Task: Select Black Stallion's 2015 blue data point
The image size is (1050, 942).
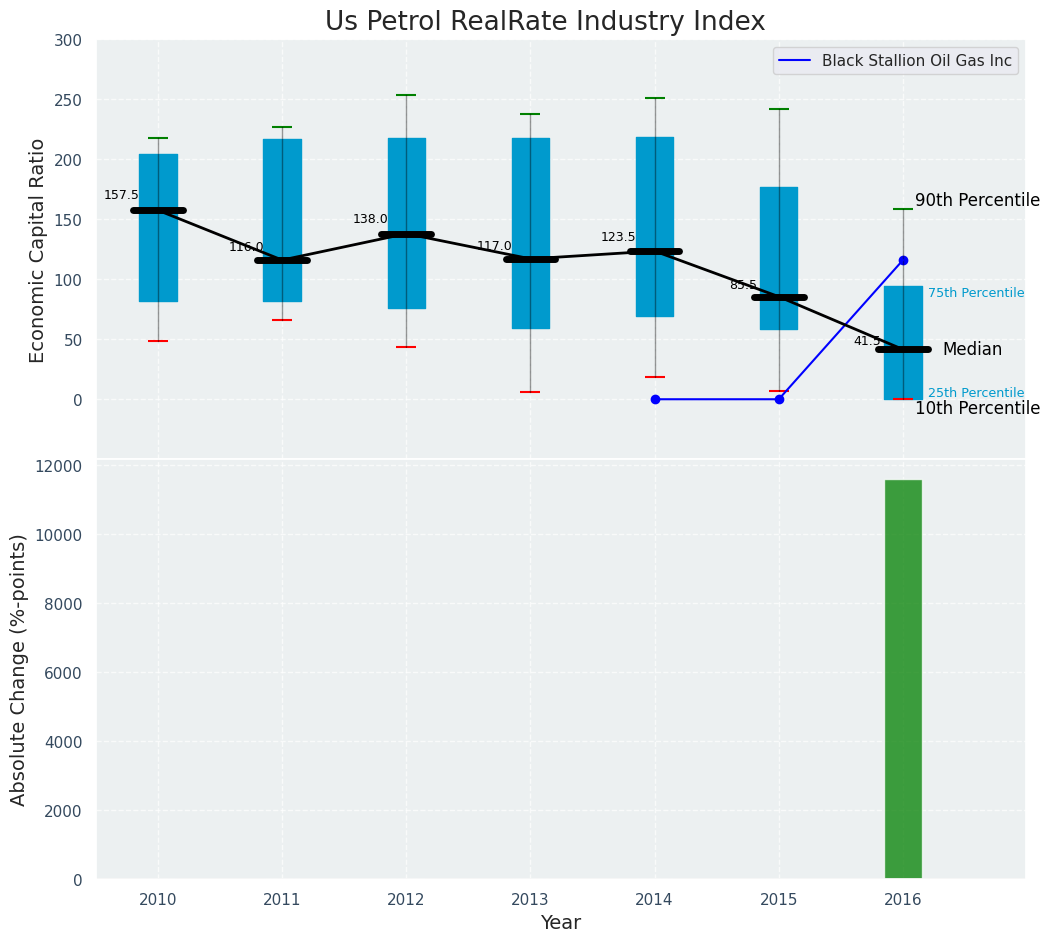Action: click(779, 399)
